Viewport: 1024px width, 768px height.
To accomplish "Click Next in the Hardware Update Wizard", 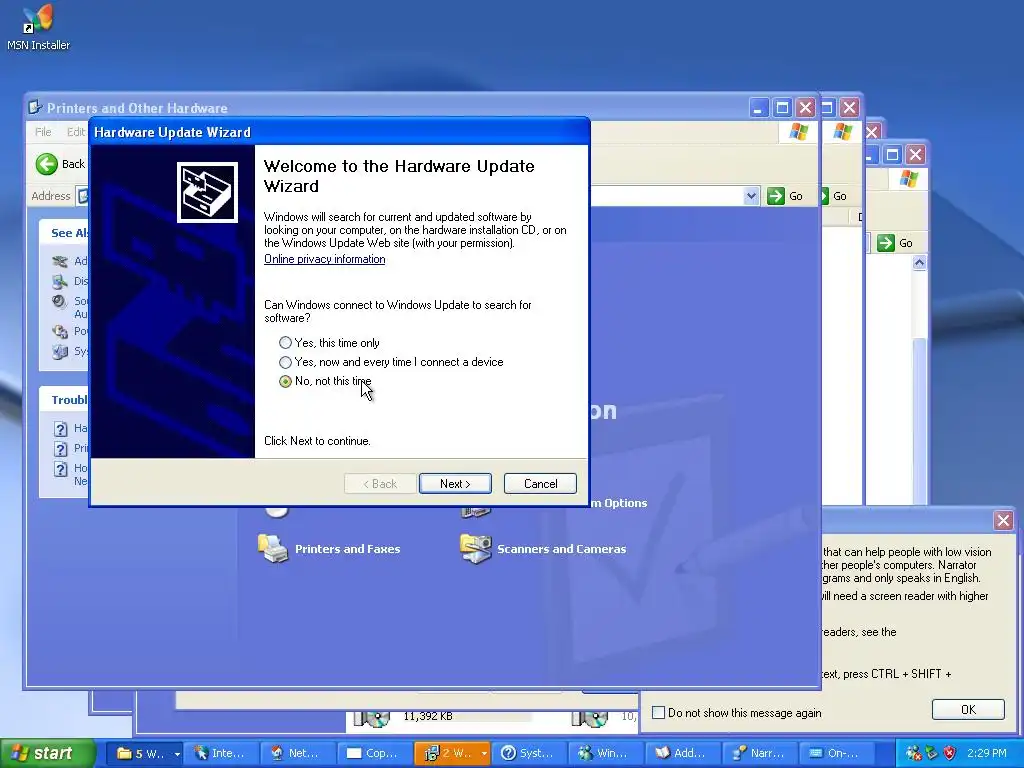I will 455,484.
